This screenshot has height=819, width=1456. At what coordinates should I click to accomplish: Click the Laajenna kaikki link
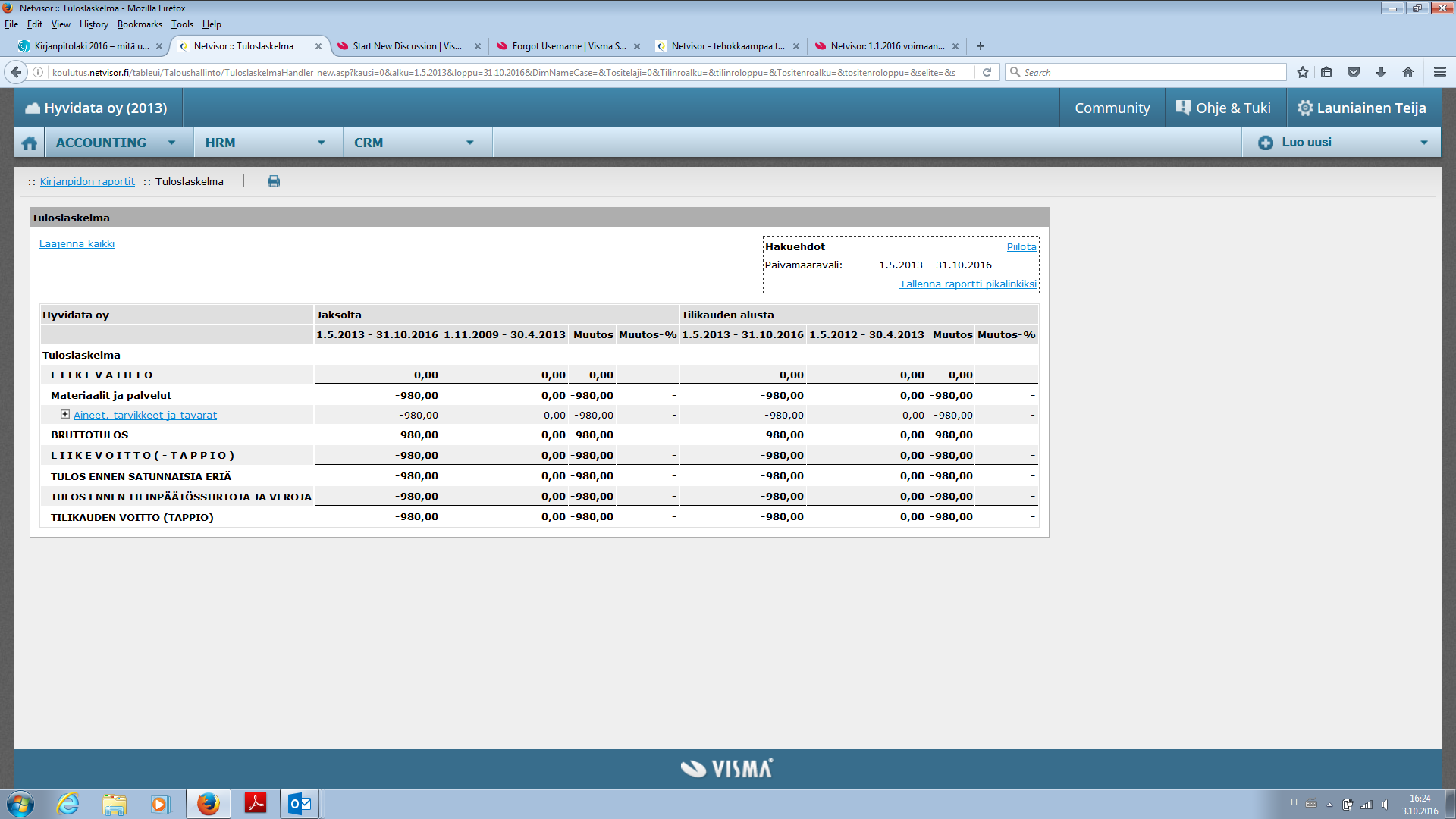[77, 244]
